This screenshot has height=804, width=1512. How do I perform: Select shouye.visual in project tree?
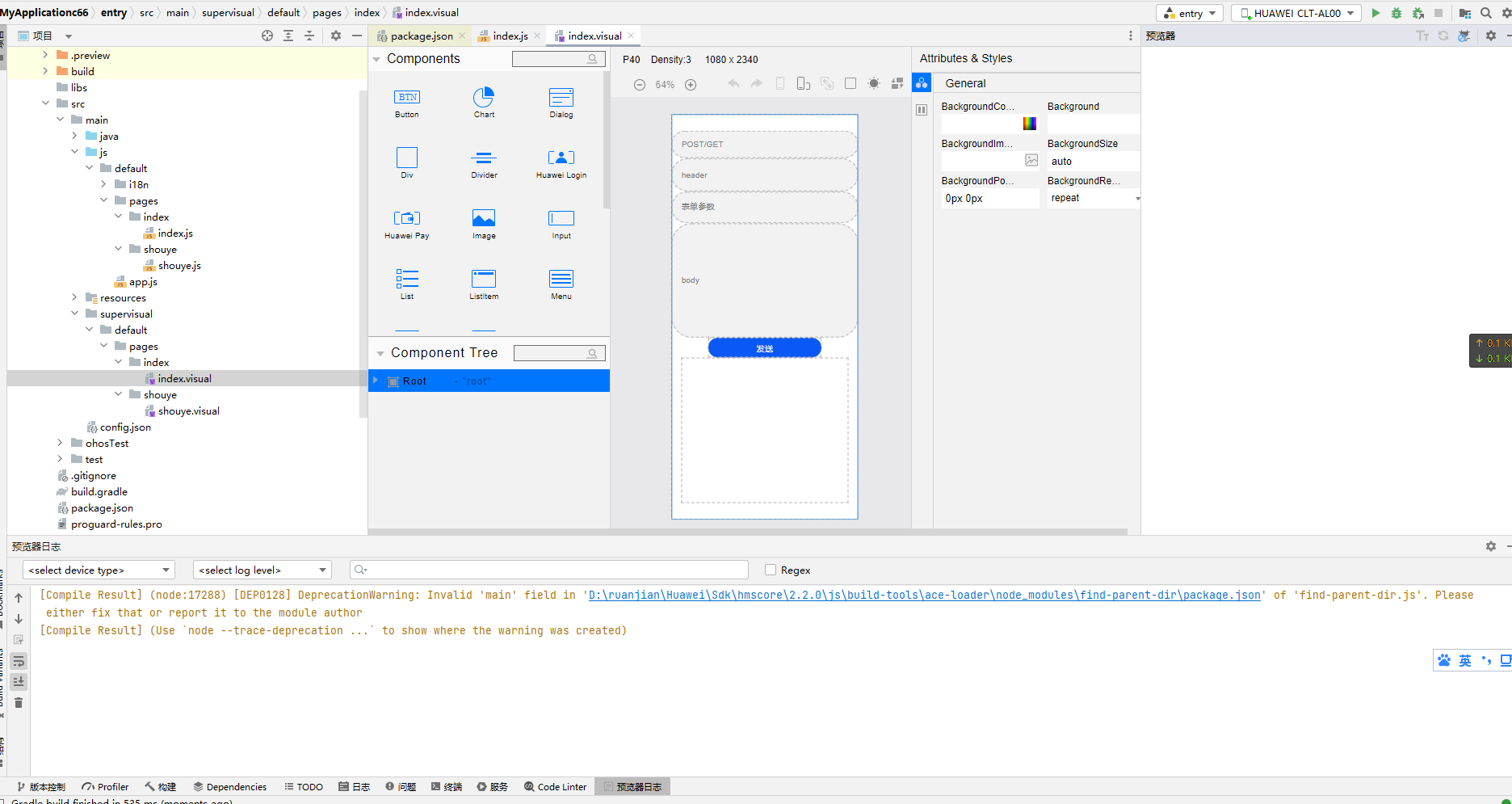188,410
